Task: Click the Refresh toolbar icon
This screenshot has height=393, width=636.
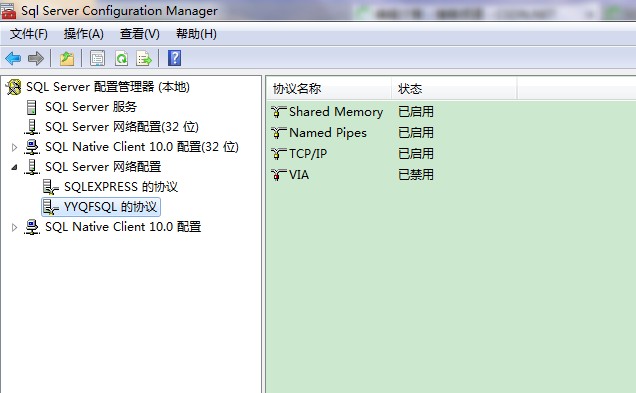Action: pyautogui.click(x=121, y=58)
